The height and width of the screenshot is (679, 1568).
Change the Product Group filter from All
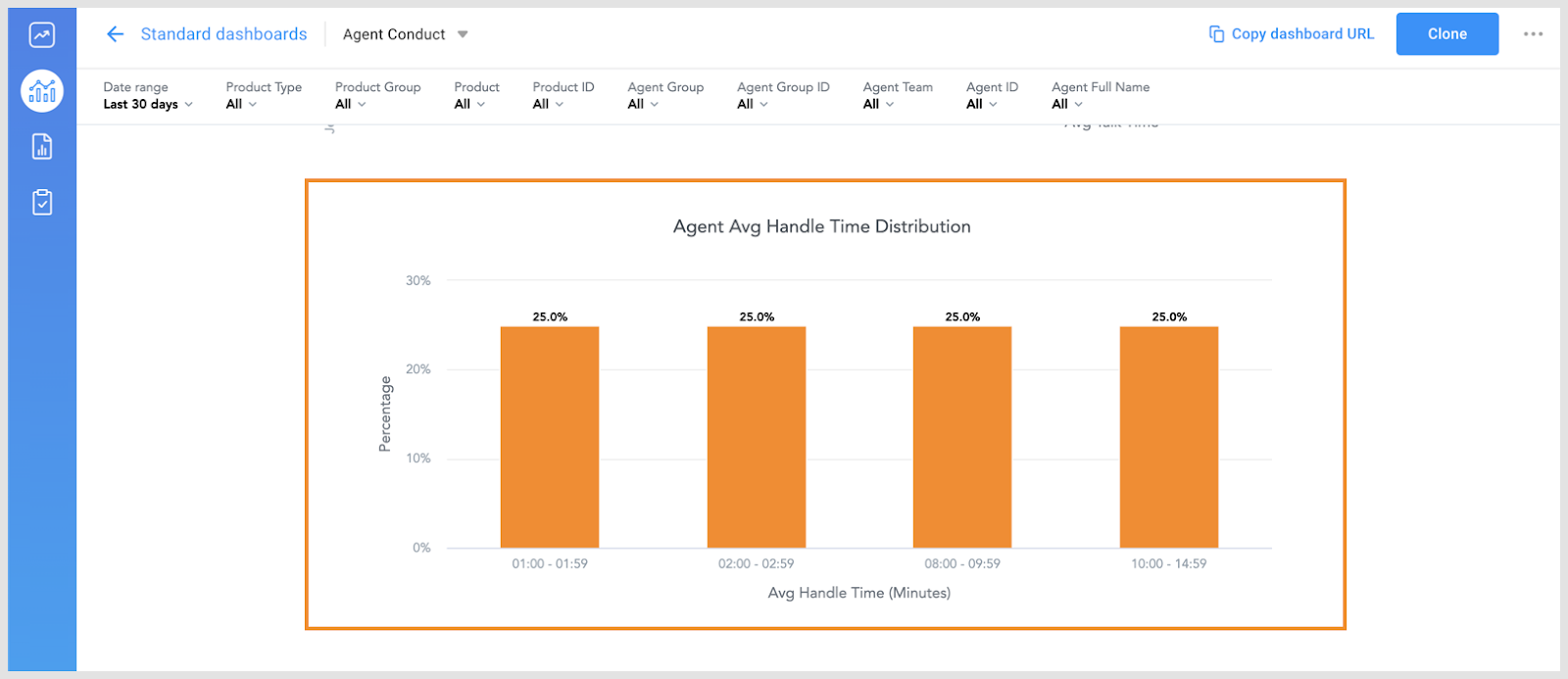point(350,104)
